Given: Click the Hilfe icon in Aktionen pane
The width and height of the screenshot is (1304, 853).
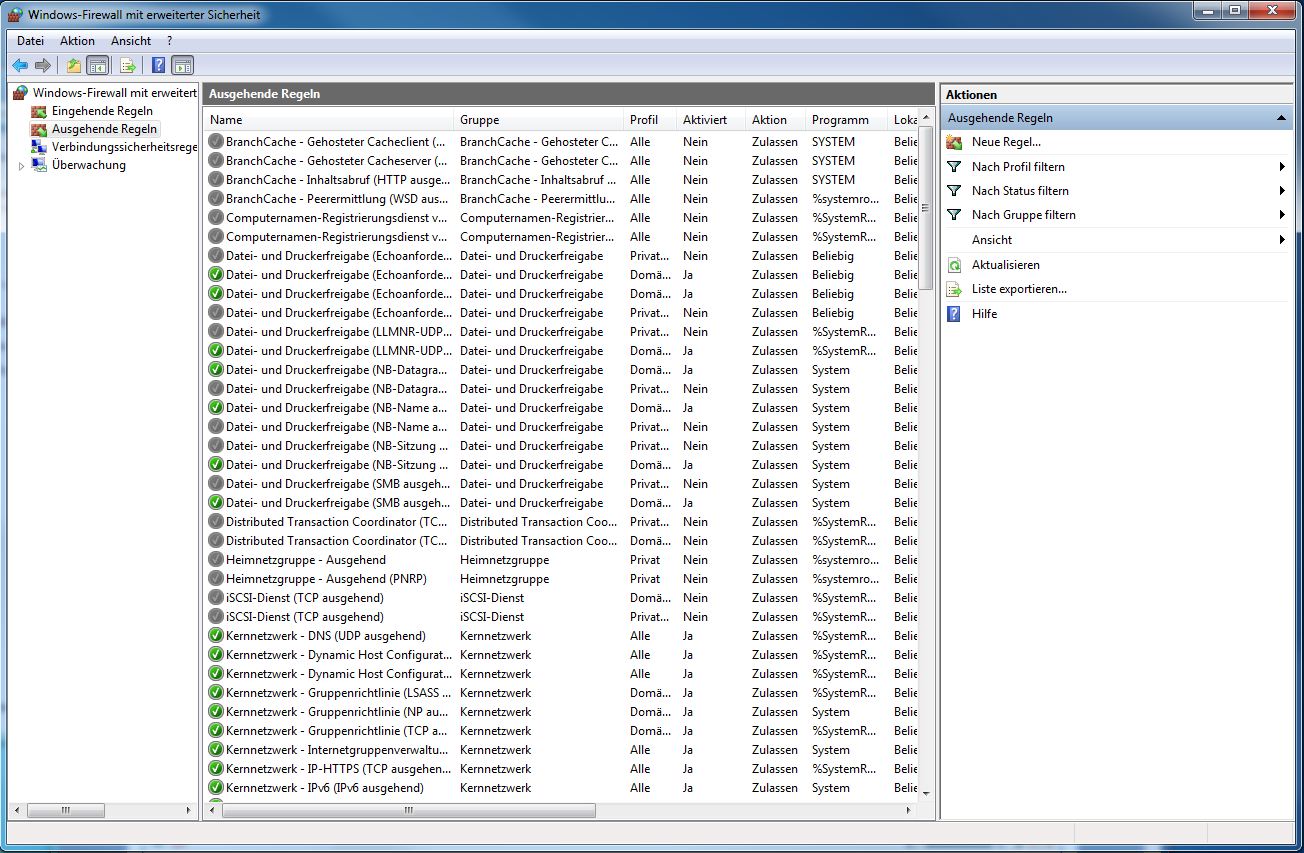Looking at the screenshot, I should point(954,313).
